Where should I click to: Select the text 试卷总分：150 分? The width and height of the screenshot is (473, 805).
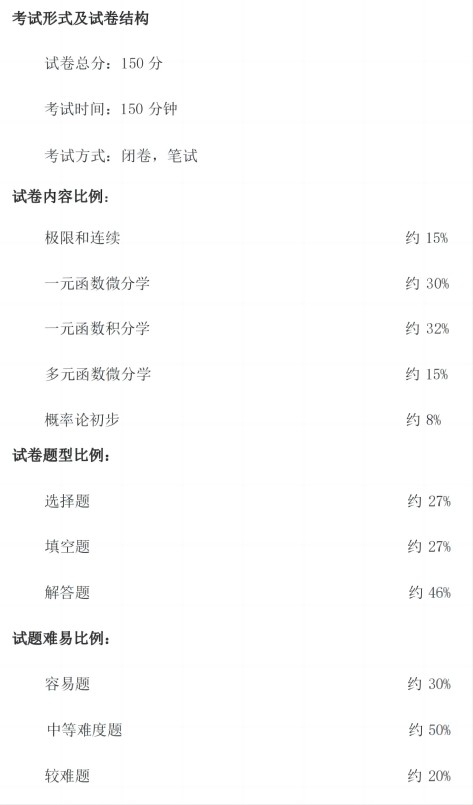[104, 63]
